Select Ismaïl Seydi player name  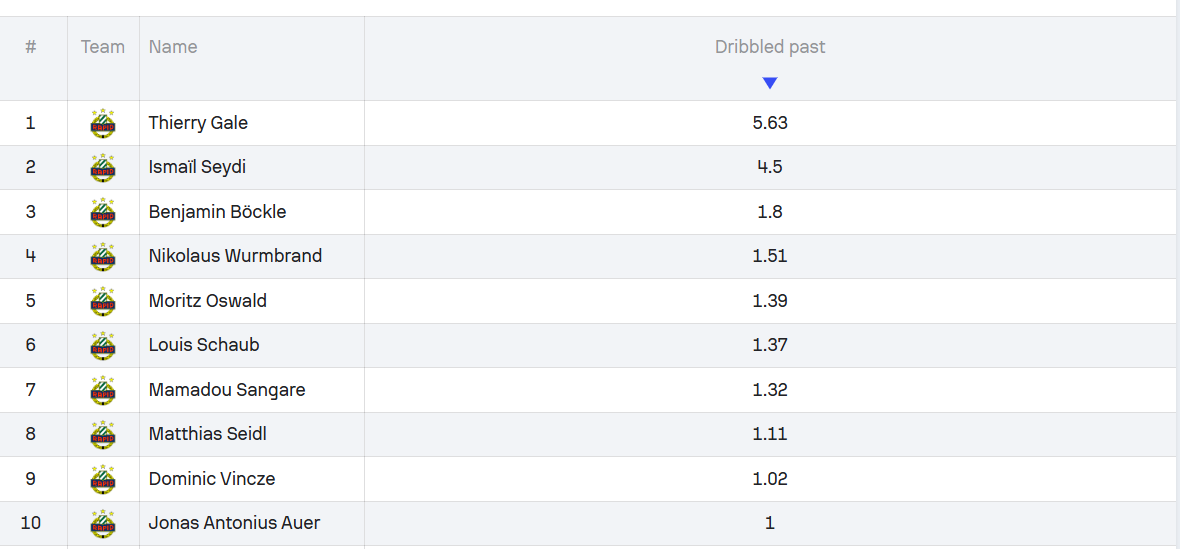(197, 167)
